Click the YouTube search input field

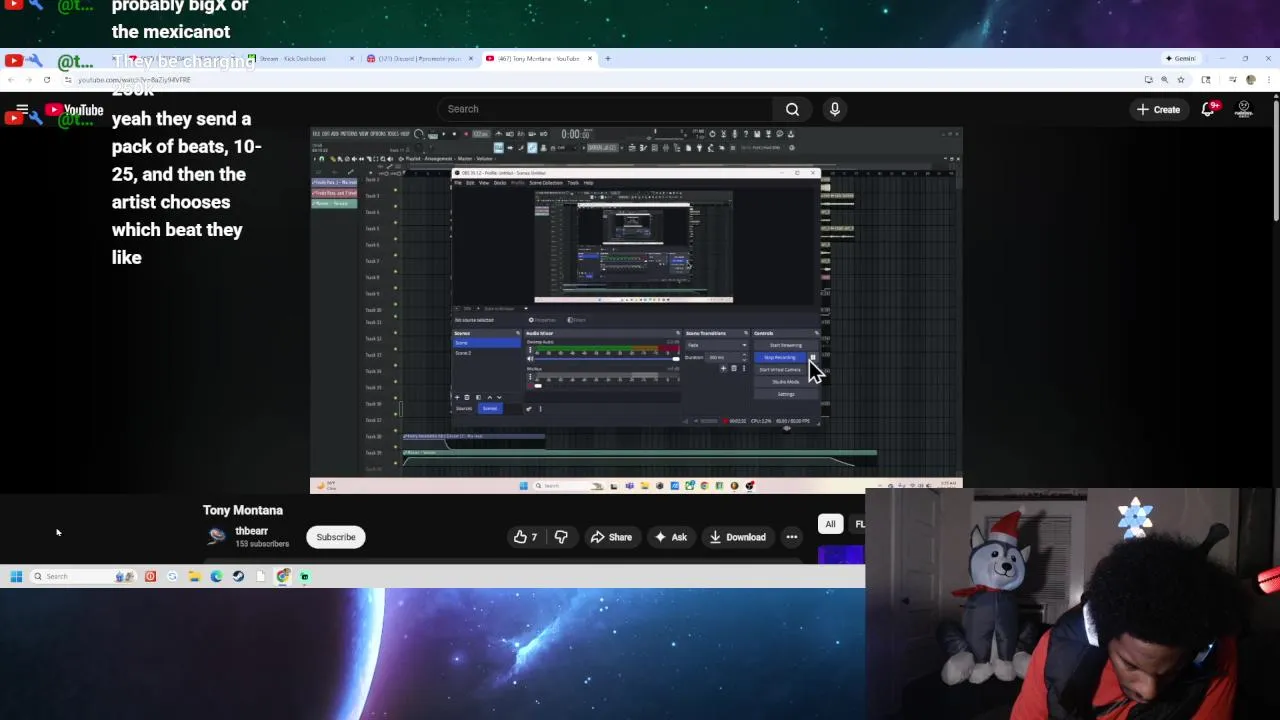click(x=605, y=109)
